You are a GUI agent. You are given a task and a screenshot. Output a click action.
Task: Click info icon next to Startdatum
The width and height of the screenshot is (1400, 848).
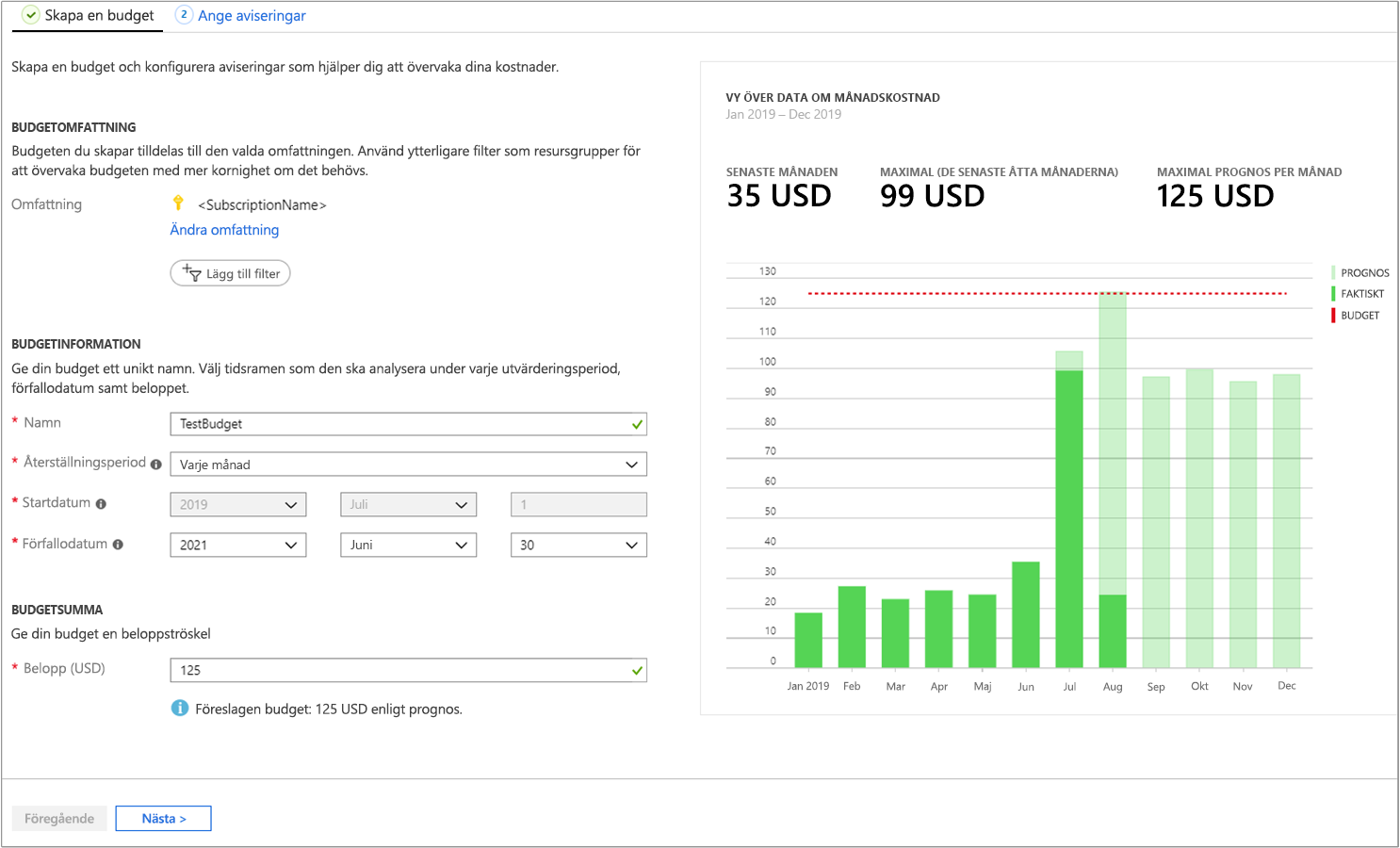coord(101,504)
